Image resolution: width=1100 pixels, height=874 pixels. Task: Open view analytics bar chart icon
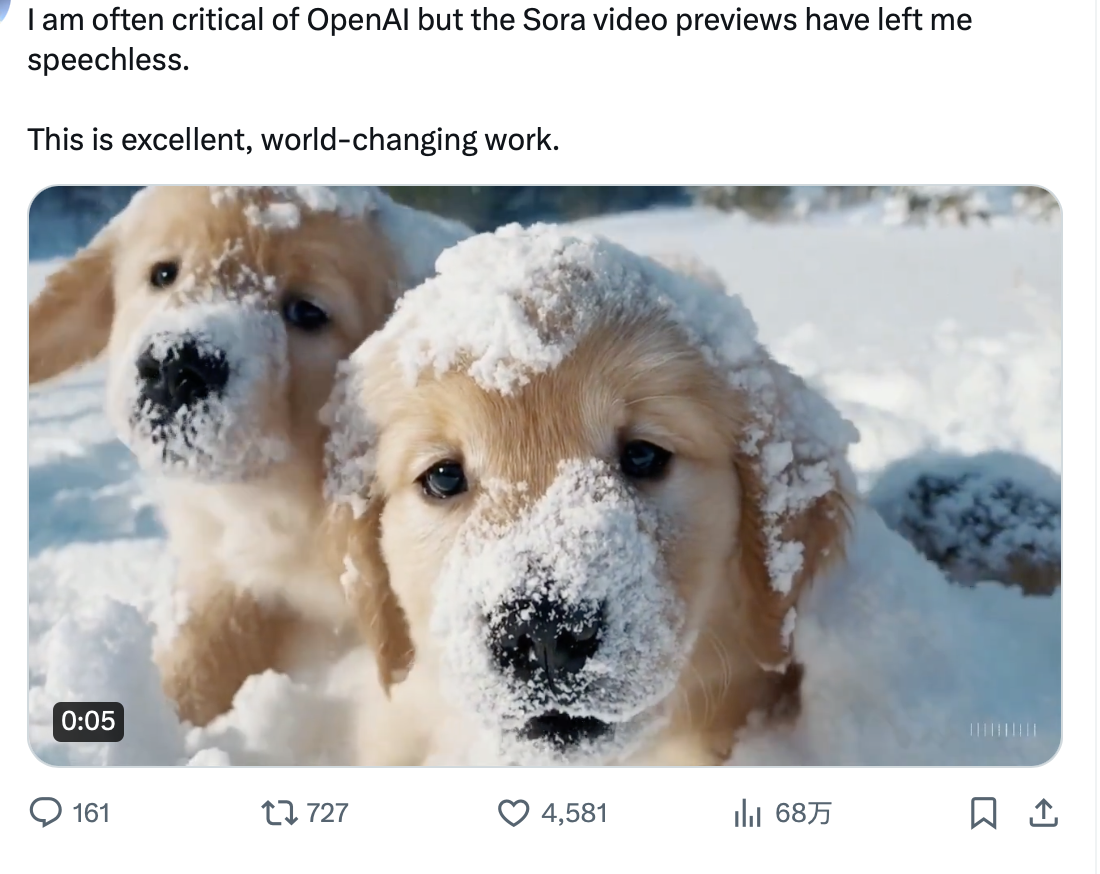click(x=747, y=814)
